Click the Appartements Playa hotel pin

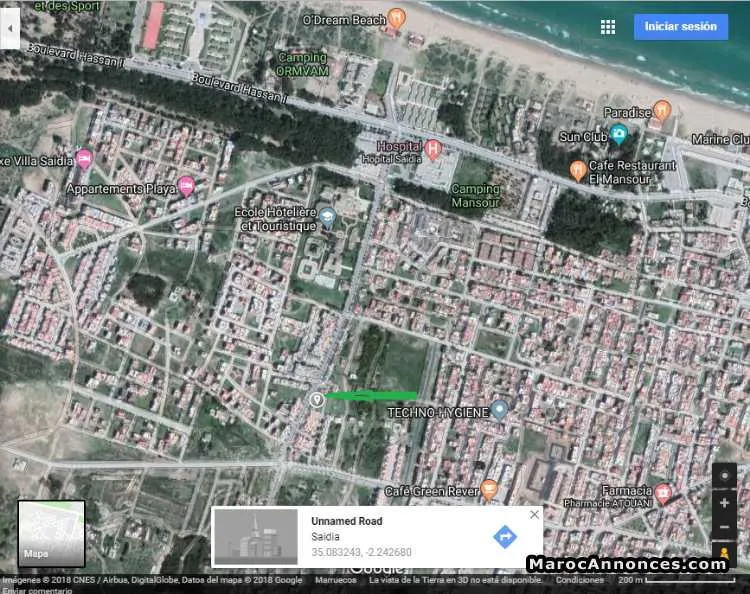tap(186, 186)
